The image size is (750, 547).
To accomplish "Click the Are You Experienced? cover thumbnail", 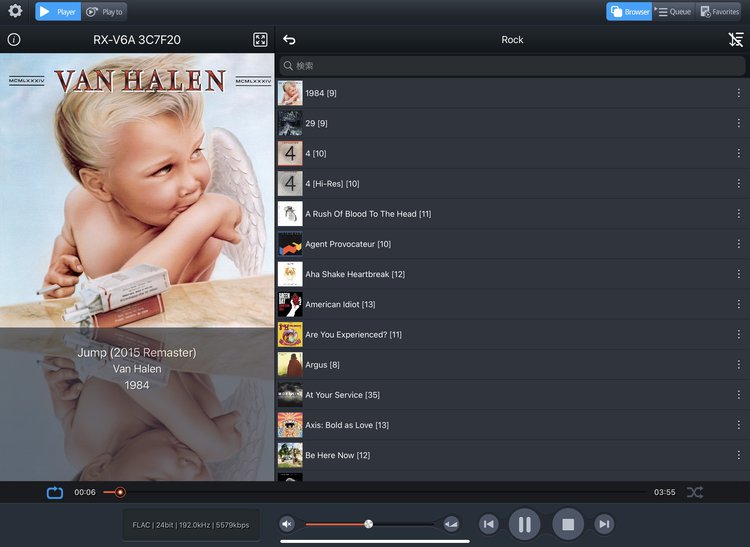I will point(290,334).
